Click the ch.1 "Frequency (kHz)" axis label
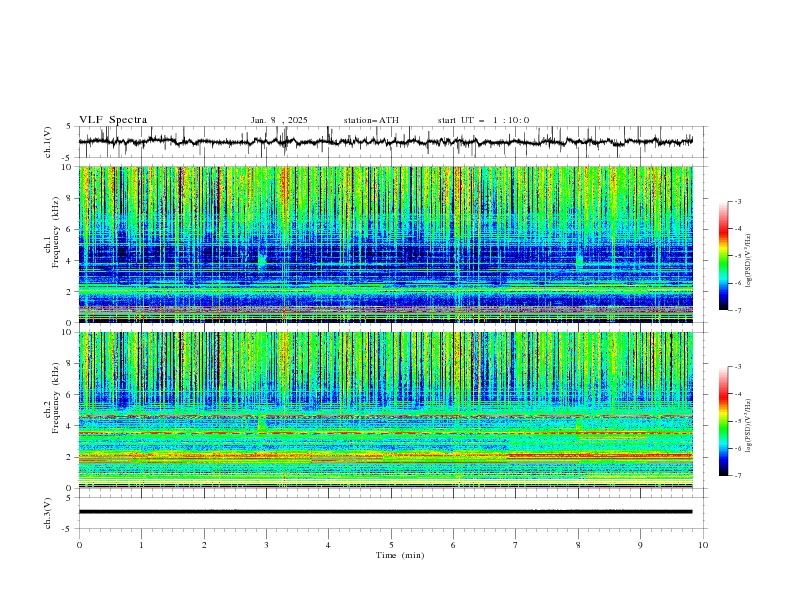 coord(56,232)
